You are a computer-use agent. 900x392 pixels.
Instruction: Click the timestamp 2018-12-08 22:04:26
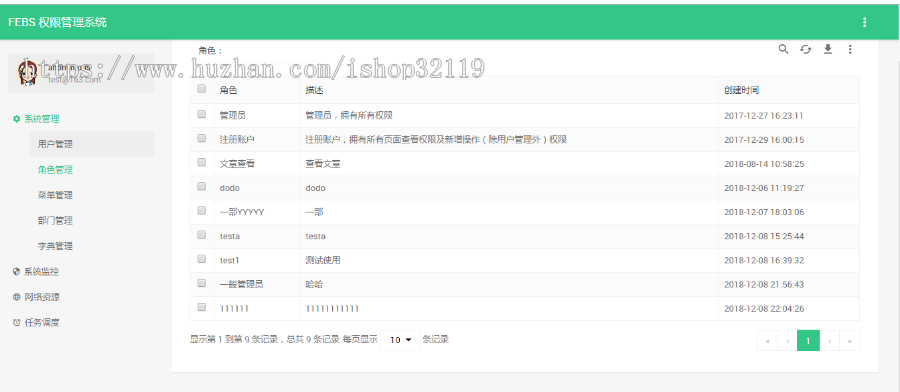(x=764, y=308)
